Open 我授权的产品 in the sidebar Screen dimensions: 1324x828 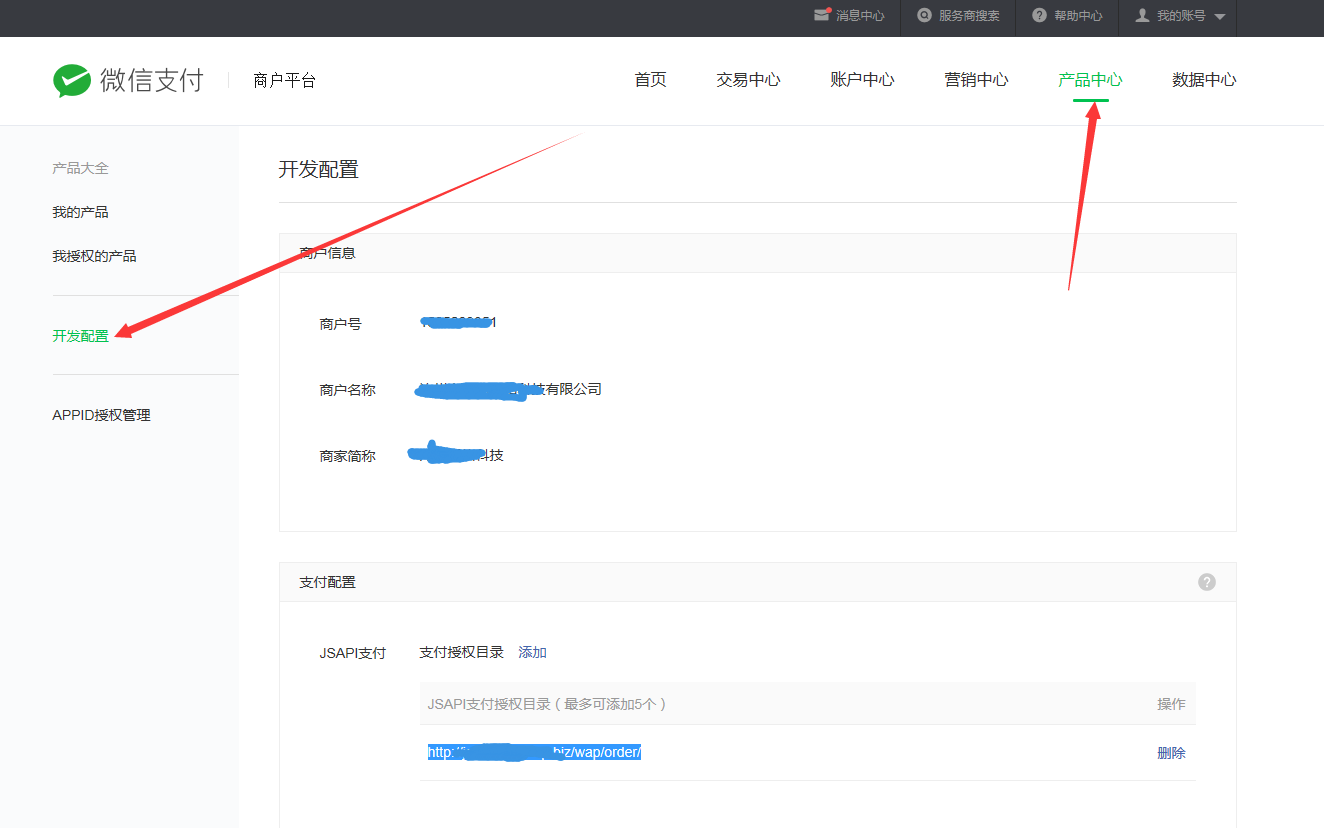[x=94, y=256]
